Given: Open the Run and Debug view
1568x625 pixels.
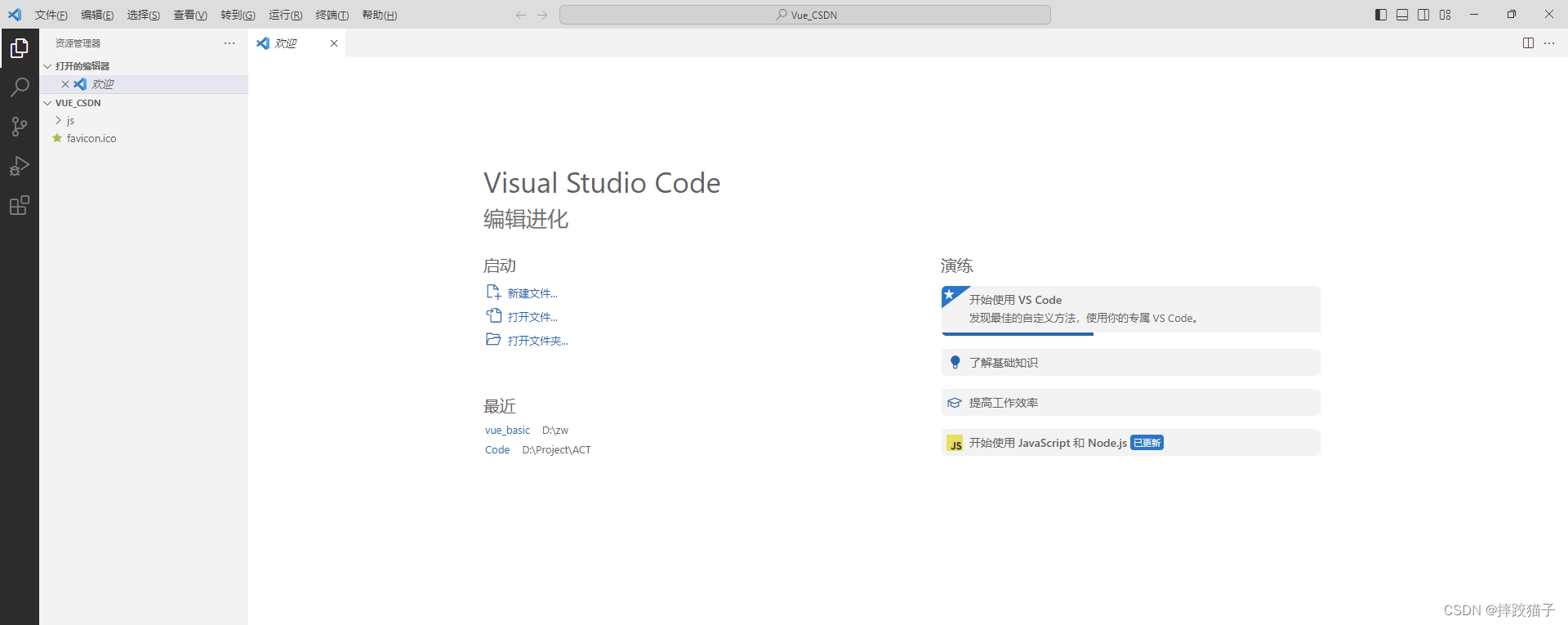Looking at the screenshot, I should coord(20,166).
